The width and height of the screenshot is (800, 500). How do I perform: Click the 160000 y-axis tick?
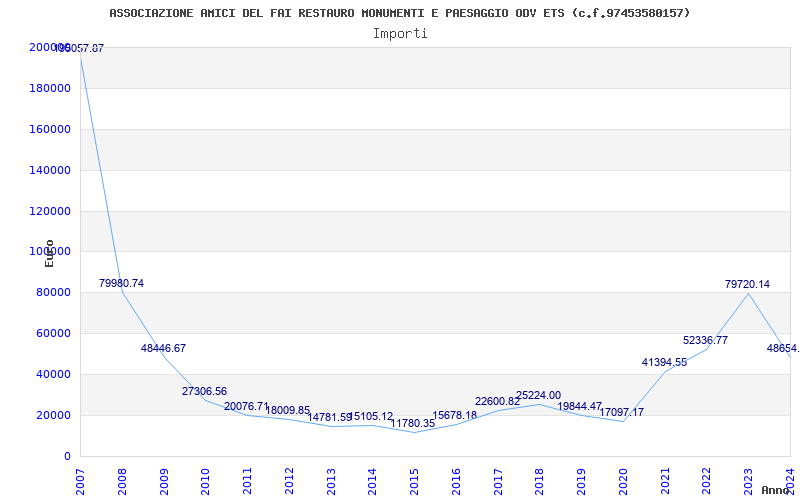point(50,130)
